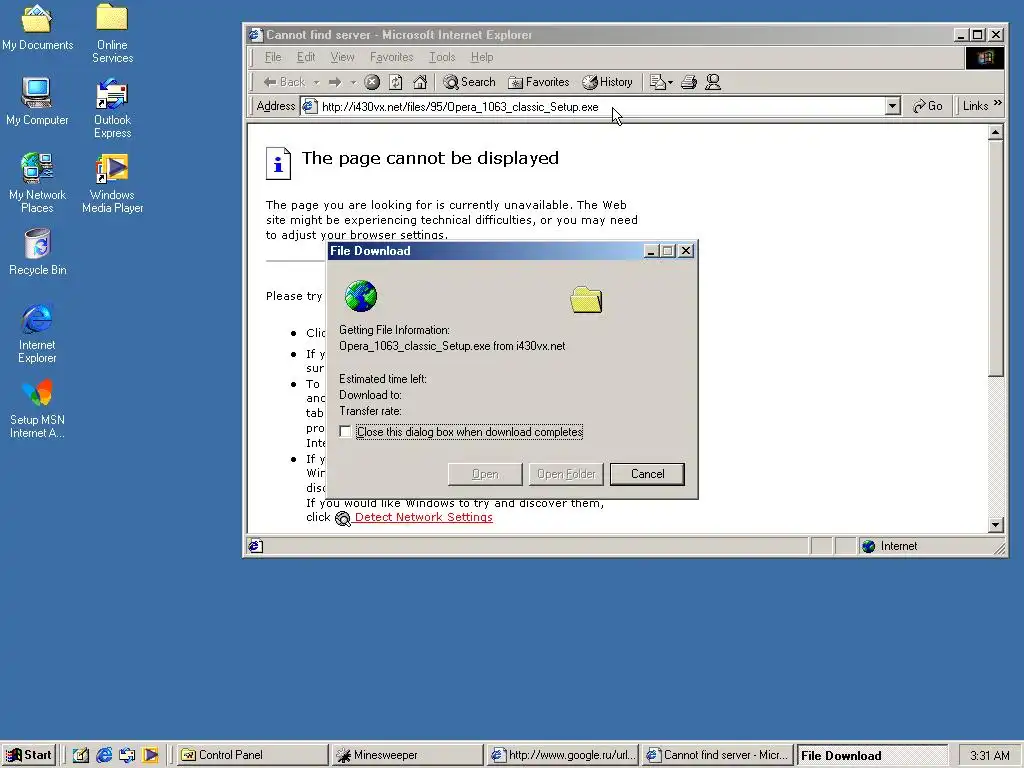Click the 3:31 AM system clock
The width and height of the screenshot is (1024, 768).
(x=989, y=756)
